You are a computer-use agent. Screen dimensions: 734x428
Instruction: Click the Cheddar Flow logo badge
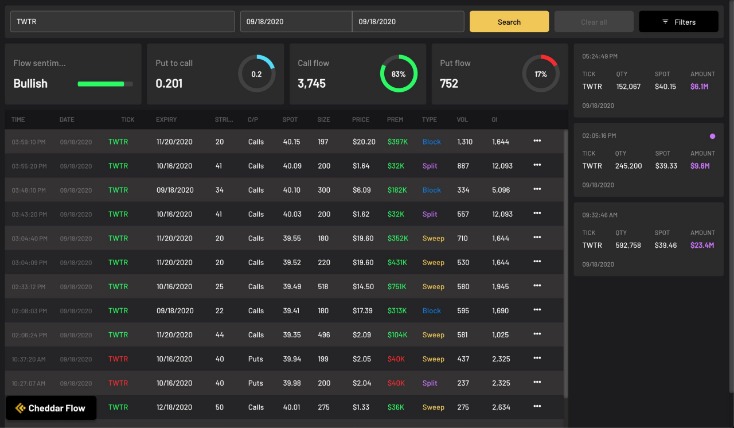[51, 408]
